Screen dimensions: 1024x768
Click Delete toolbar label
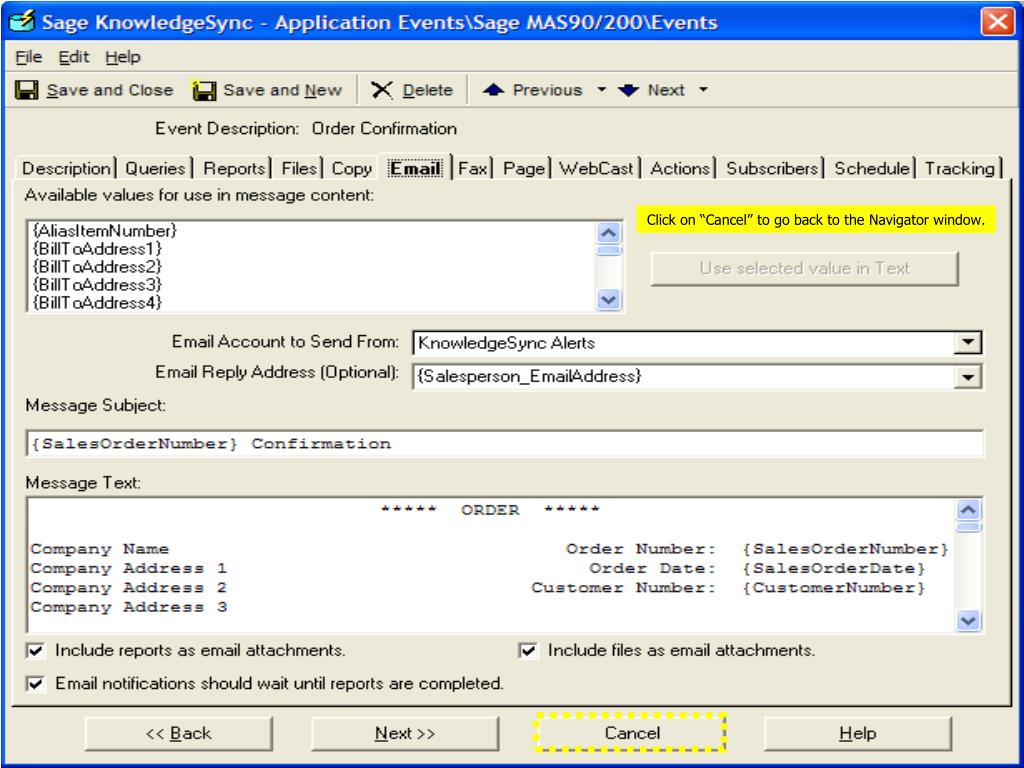coord(428,90)
